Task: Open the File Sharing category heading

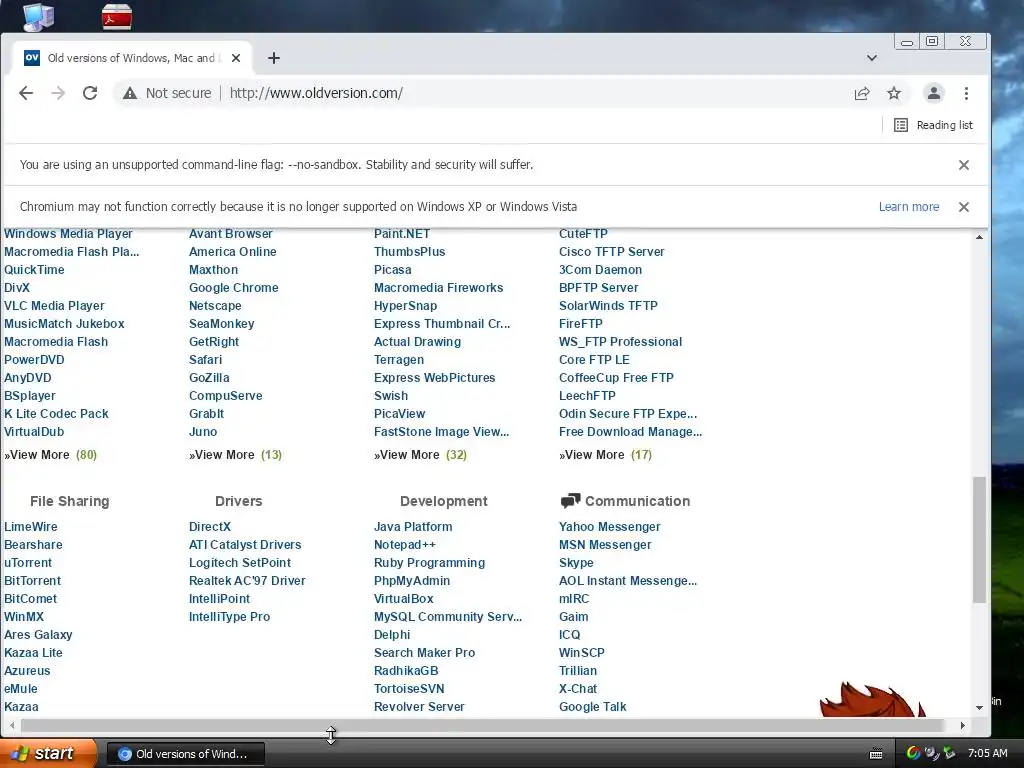Action: [69, 501]
